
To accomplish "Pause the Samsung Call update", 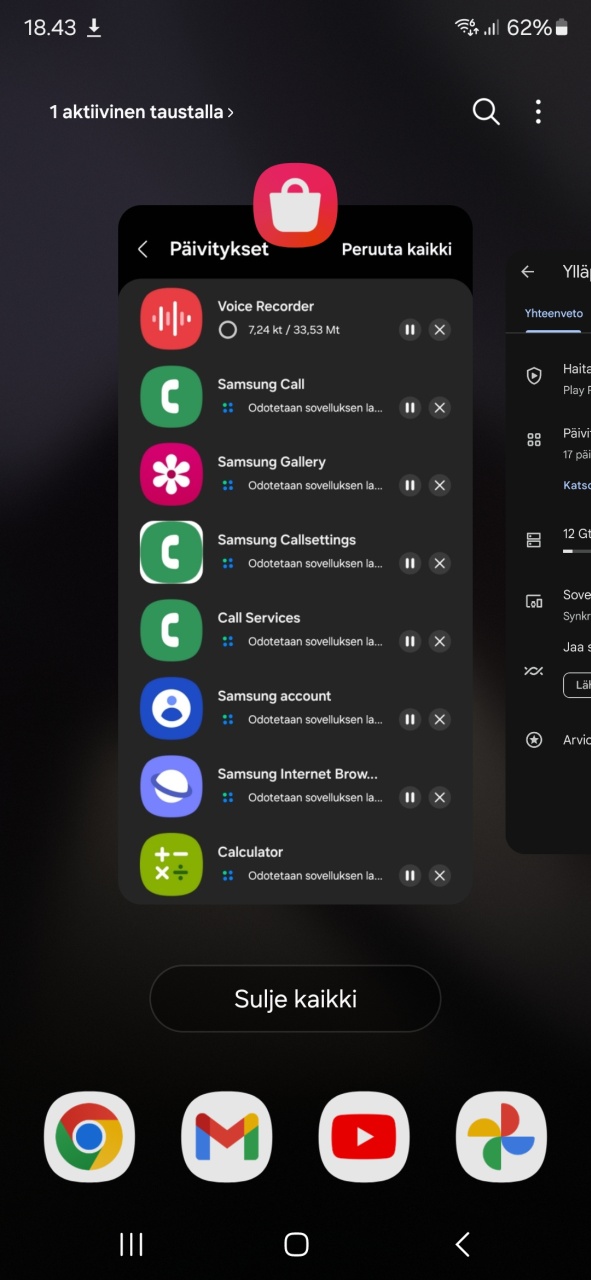I will [x=409, y=407].
